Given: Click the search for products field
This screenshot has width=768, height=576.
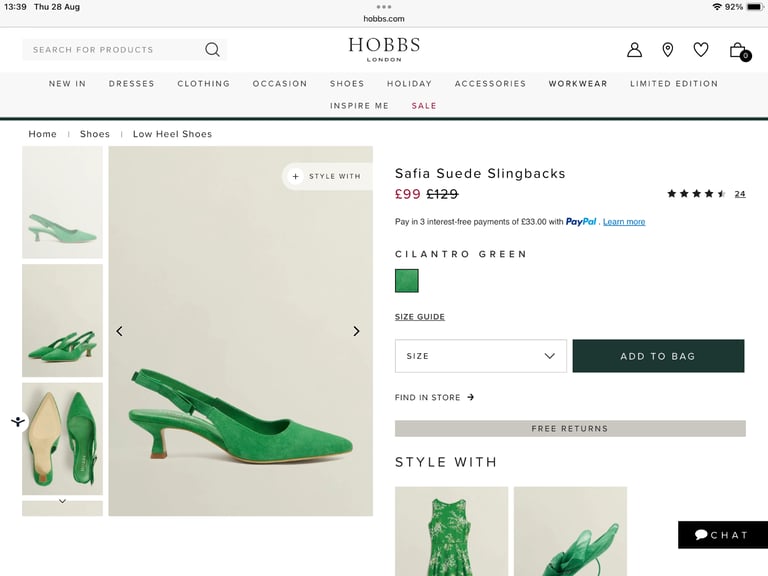Looking at the screenshot, I should click(x=115, y=49).
